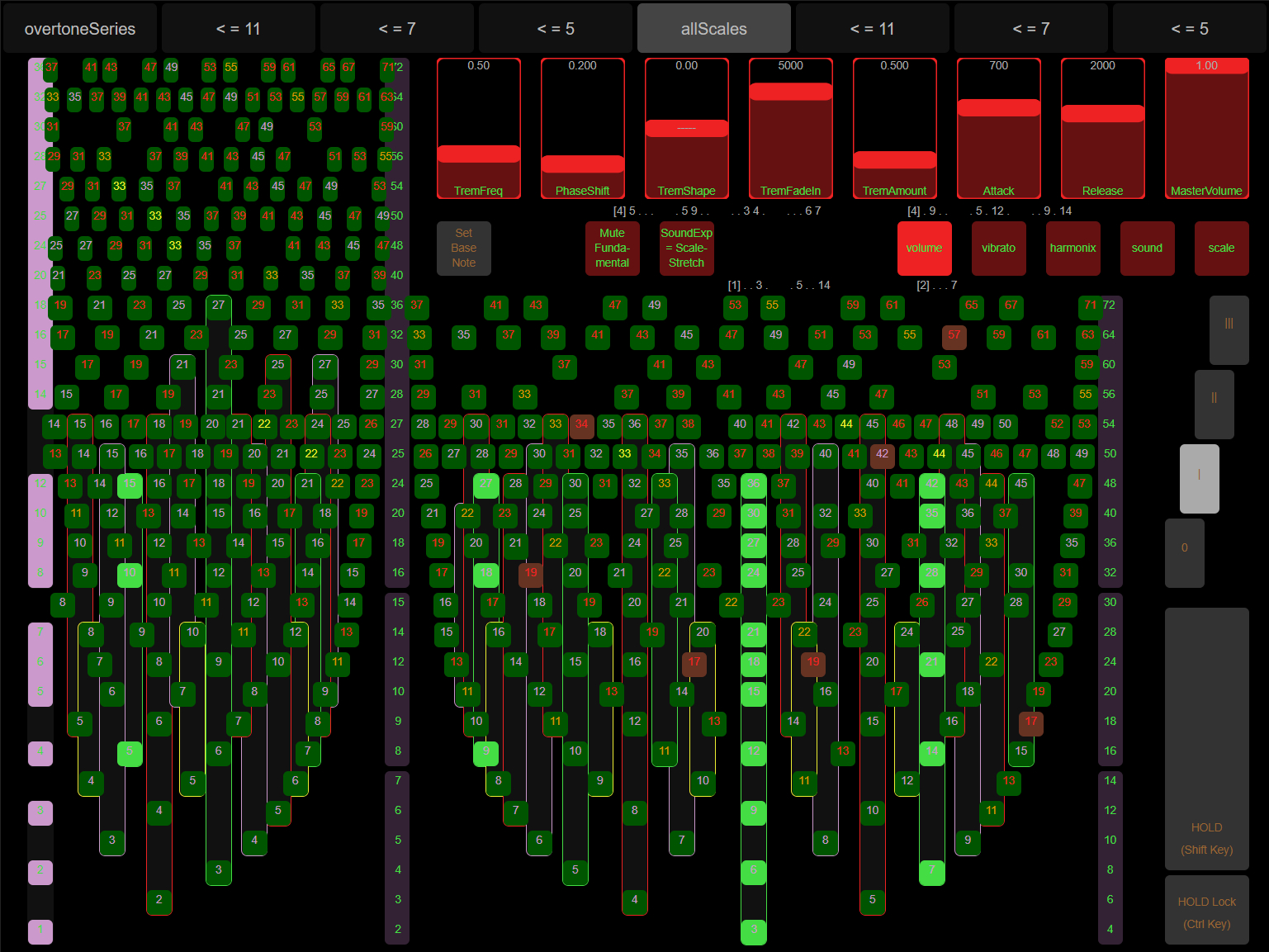Adjust the TremShape slider
The height and width of the screenshot is (952, 1269).
[x=687, y=129]
